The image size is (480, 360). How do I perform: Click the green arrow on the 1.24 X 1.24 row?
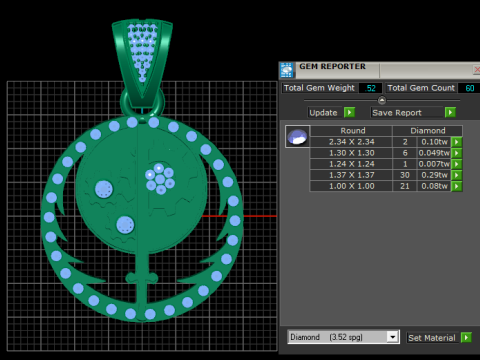[x=457, y=164]
